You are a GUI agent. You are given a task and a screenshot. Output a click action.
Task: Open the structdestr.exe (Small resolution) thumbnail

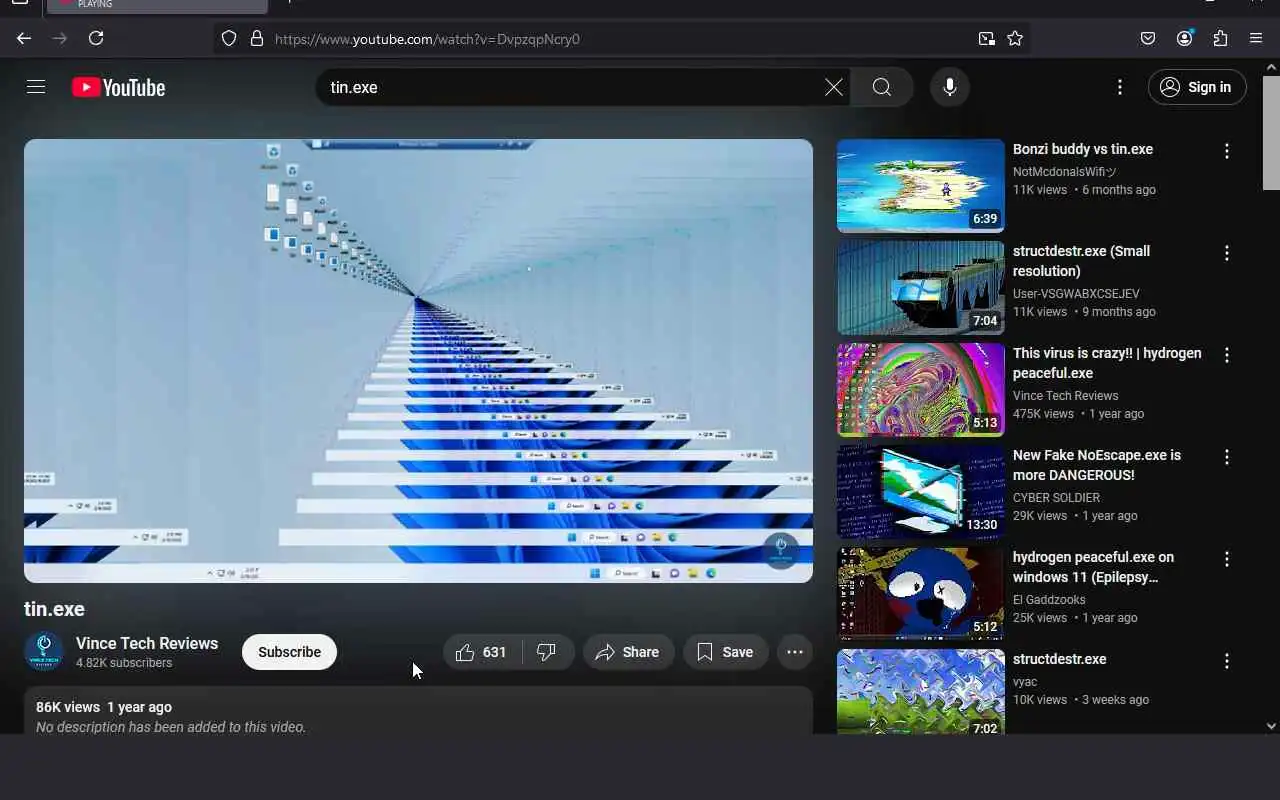tap(920, 288)
